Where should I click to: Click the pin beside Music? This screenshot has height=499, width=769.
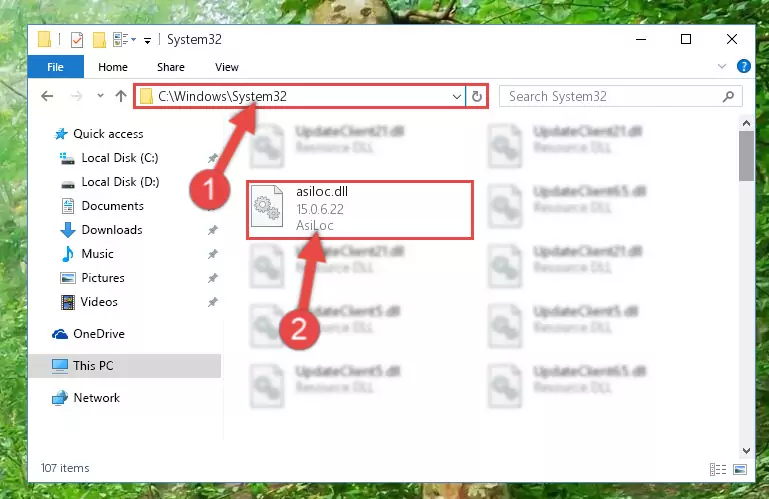pyautogui.click(x=212, y=254)
